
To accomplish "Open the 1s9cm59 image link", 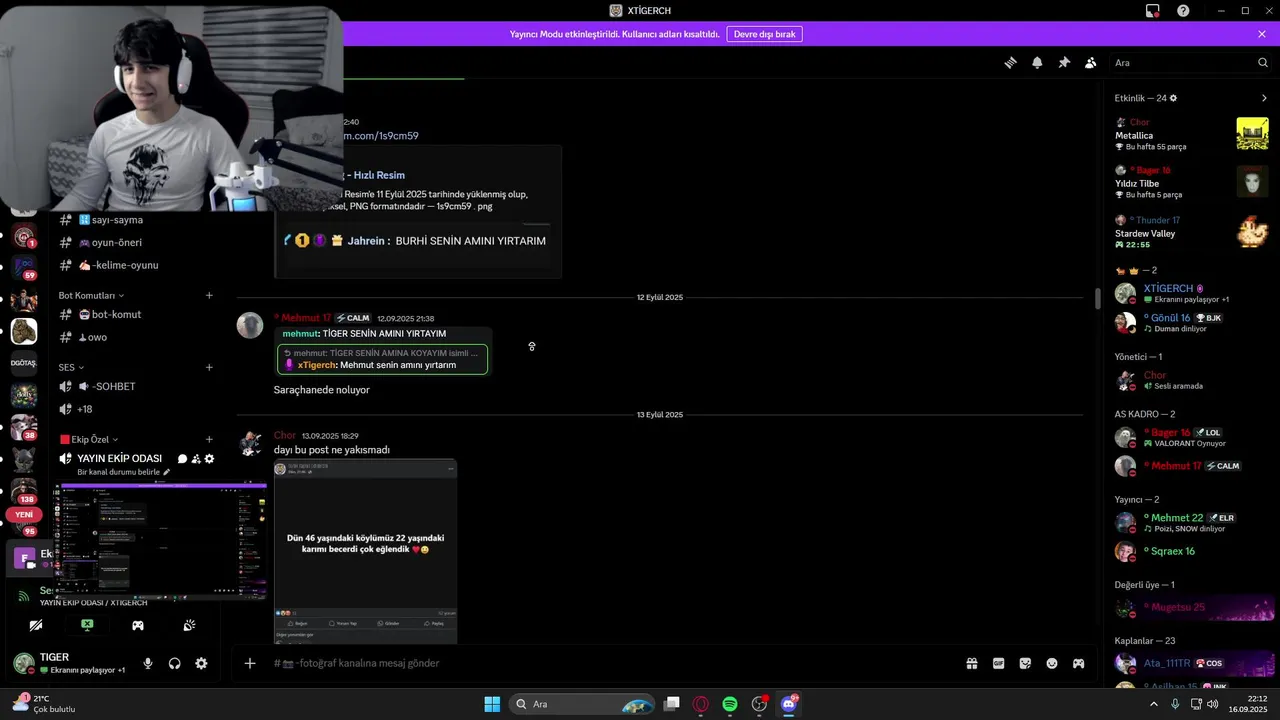I will (x=382, y=136).
